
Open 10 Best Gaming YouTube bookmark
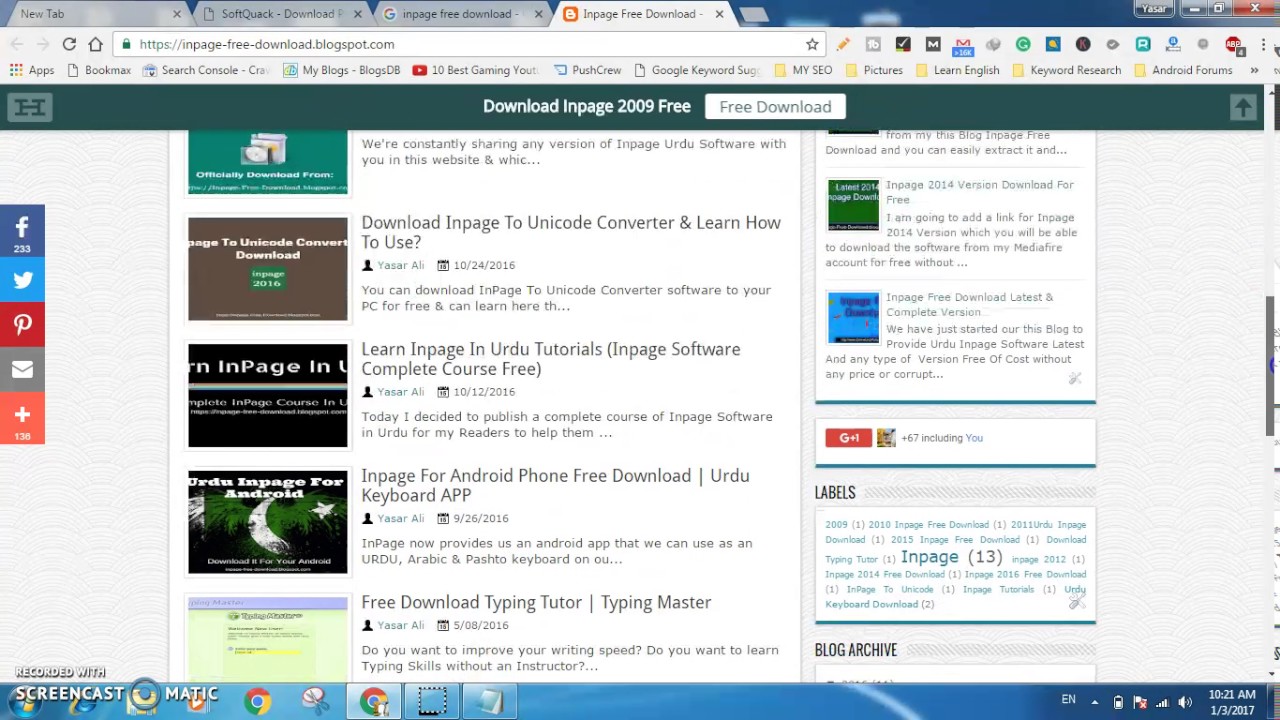475,70
